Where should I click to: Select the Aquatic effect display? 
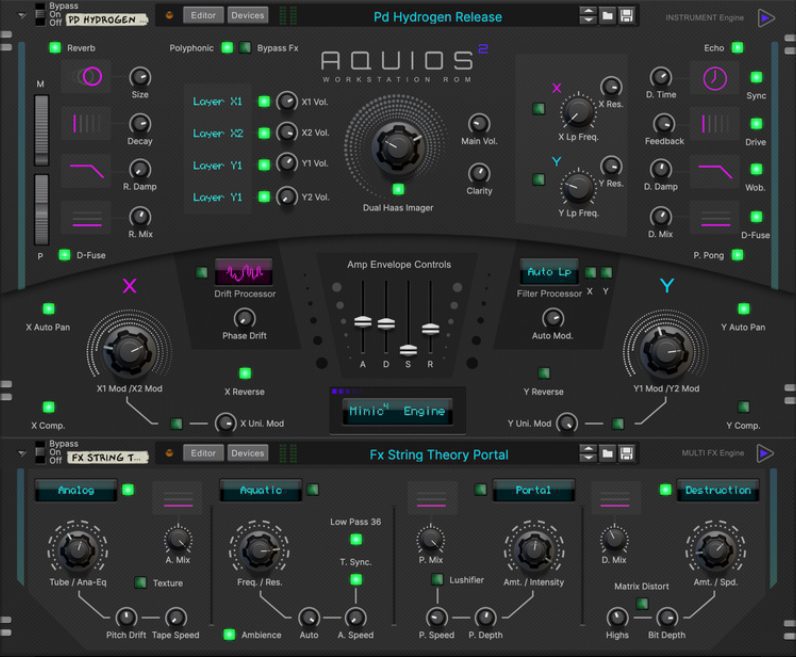261,490
